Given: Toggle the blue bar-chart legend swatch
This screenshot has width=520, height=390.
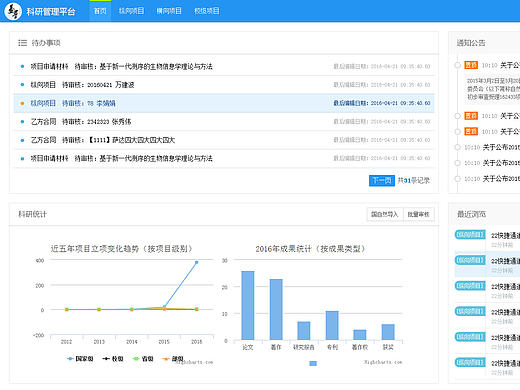Looking at the screenshot, I should click(313, 363).
